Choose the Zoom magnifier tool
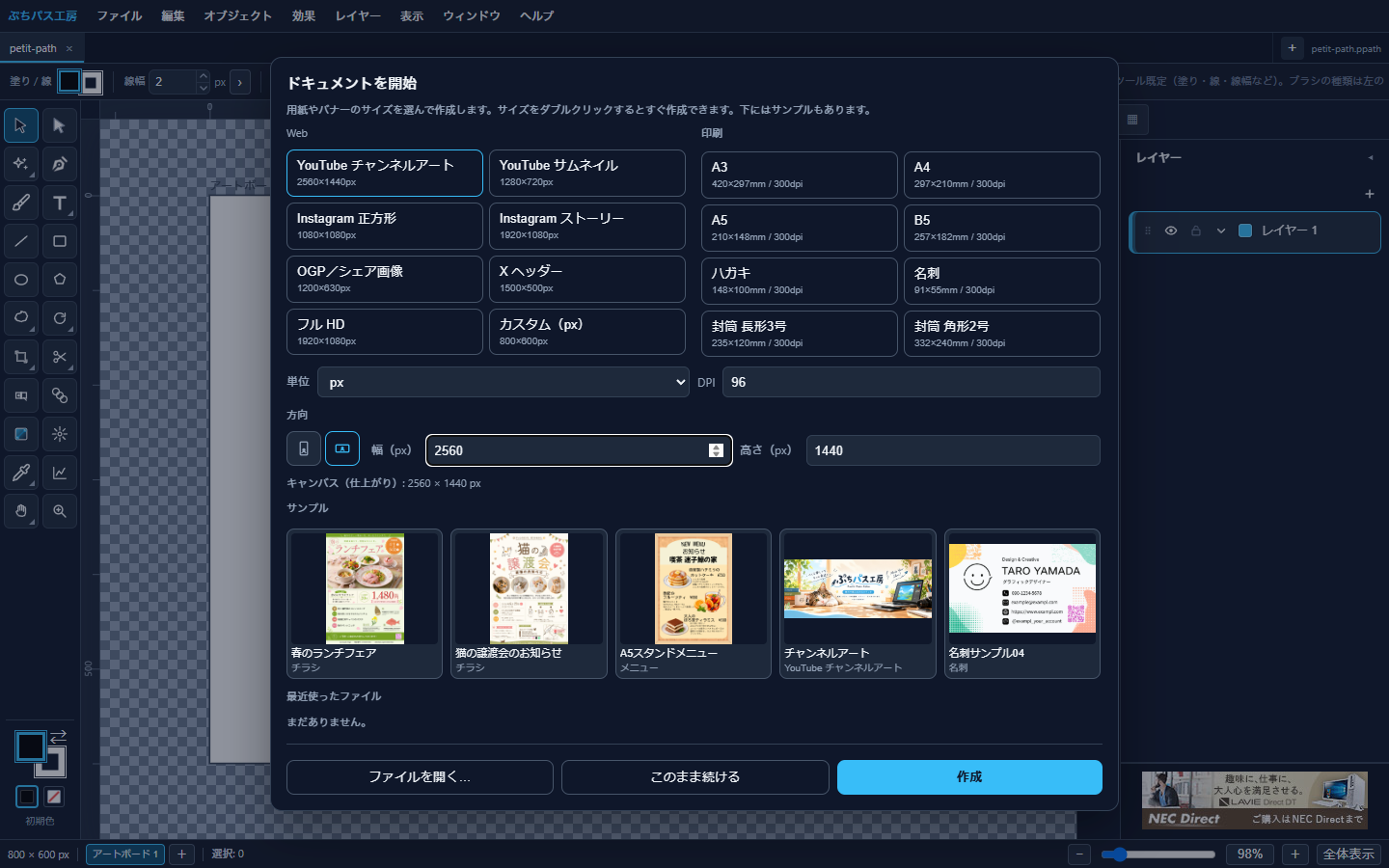1389x868 pixels. click(60, 511)
